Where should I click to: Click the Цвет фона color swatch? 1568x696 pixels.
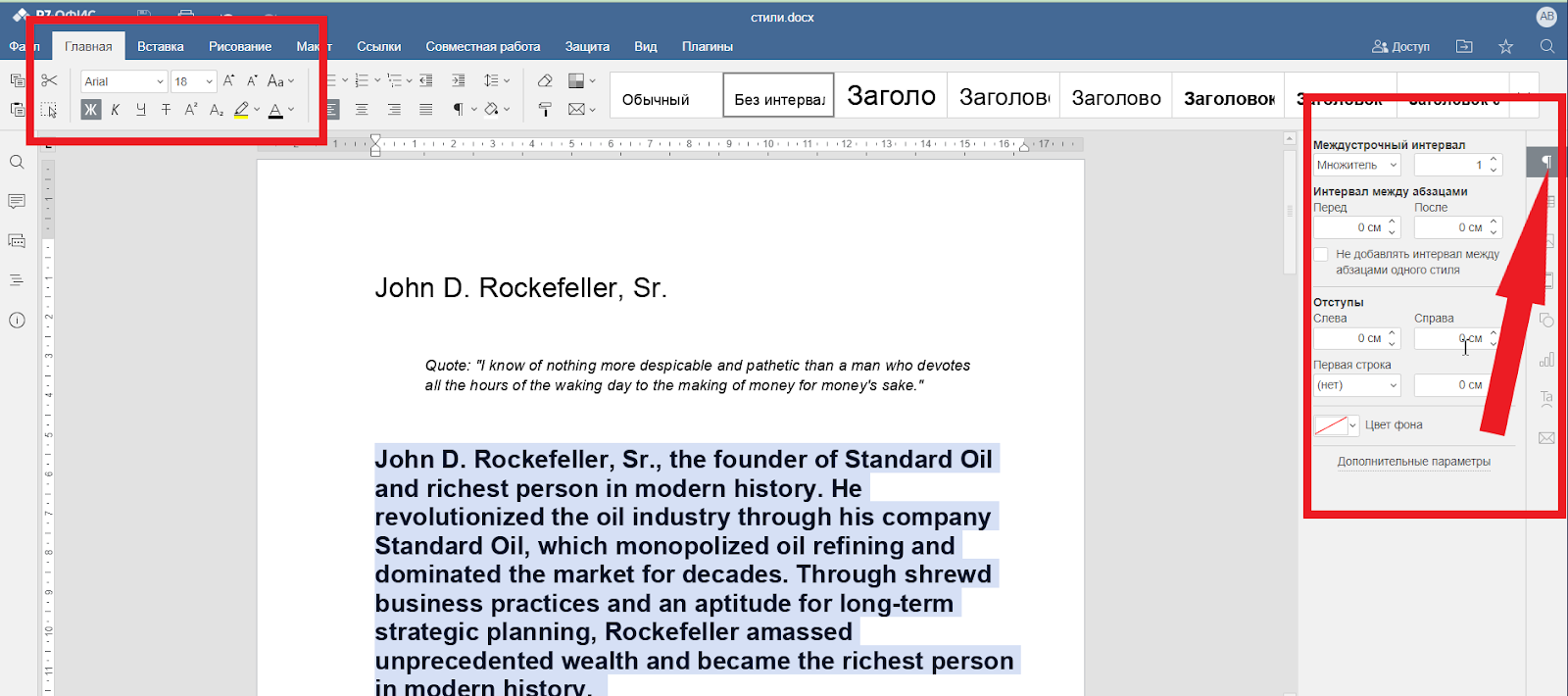pos(1336,425)
